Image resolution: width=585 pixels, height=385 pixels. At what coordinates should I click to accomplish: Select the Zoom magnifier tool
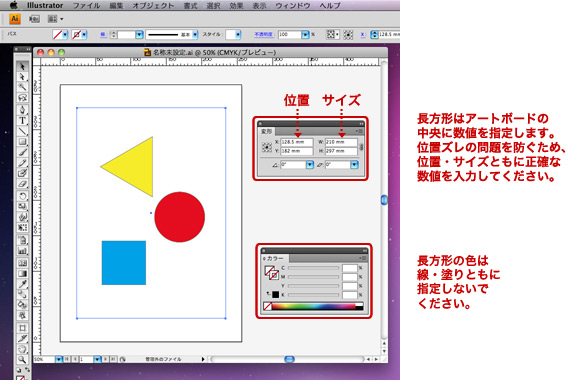(x=22, y=360)
